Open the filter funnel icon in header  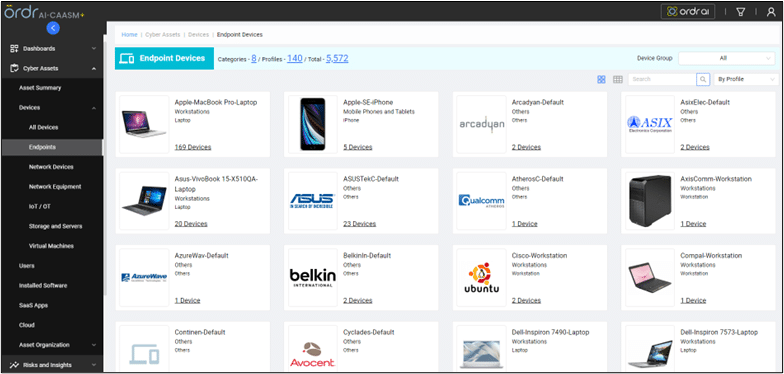[x=740, y=12]
